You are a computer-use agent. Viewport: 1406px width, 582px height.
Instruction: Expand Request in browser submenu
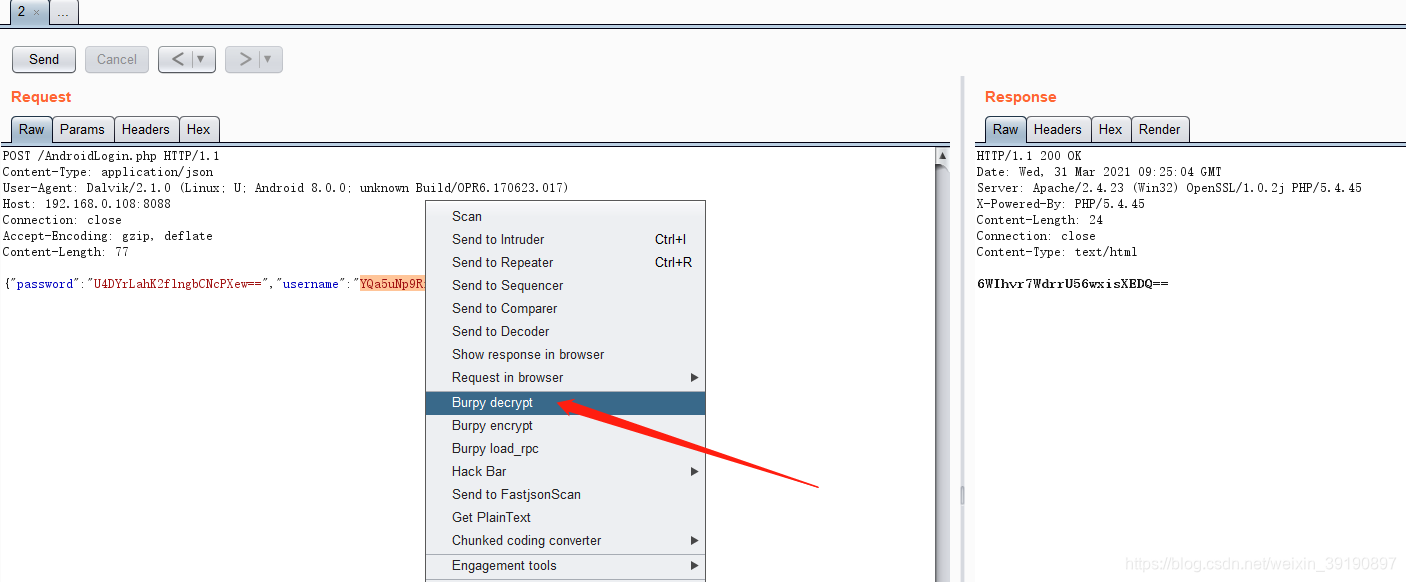coord(565,377)
